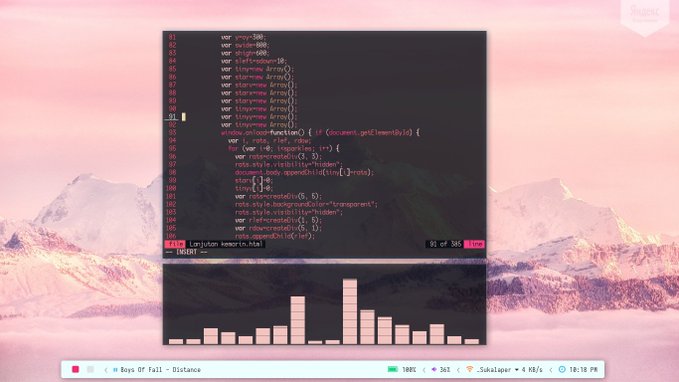Click the code 'rats.appendChild(rlef);'
The height and width of the screenshot is (382, 679).
(x=275, y=236)
